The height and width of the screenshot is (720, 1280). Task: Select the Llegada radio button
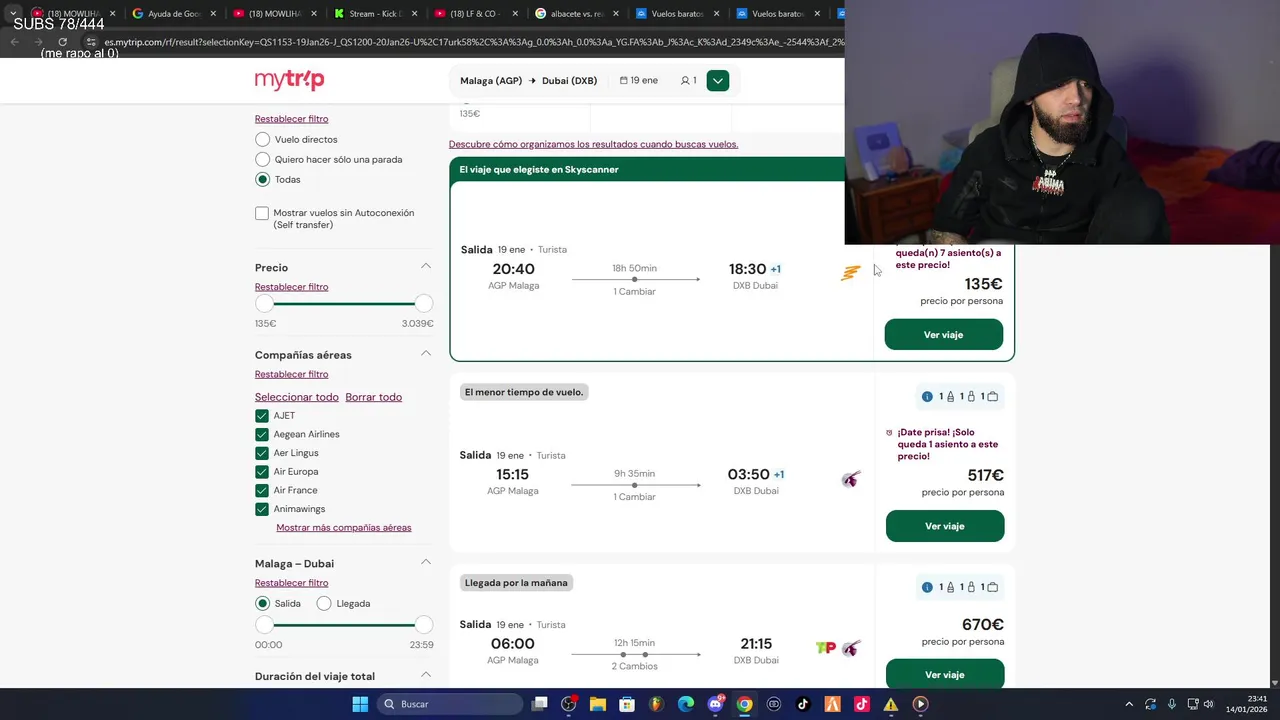coord(324,604)
